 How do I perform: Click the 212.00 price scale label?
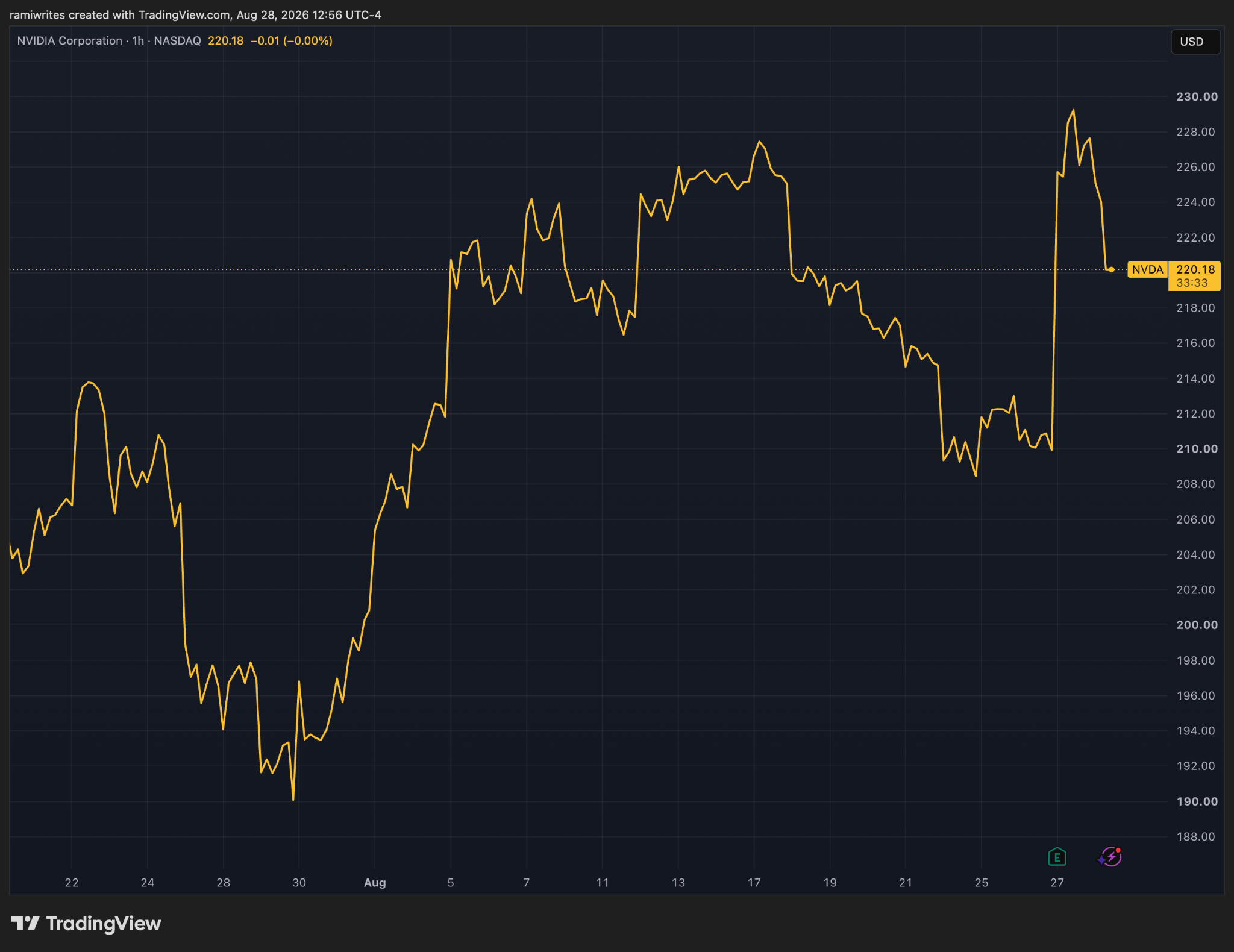pyautogui.click(x=1195, y=413)
